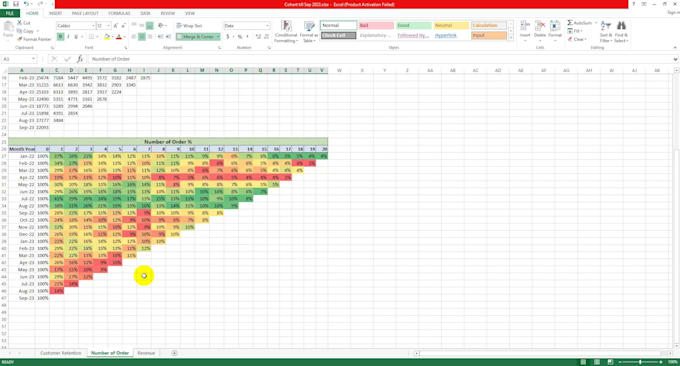Open Find & Select binoculars menu
680x366 pixels.
tap(621, 31)
